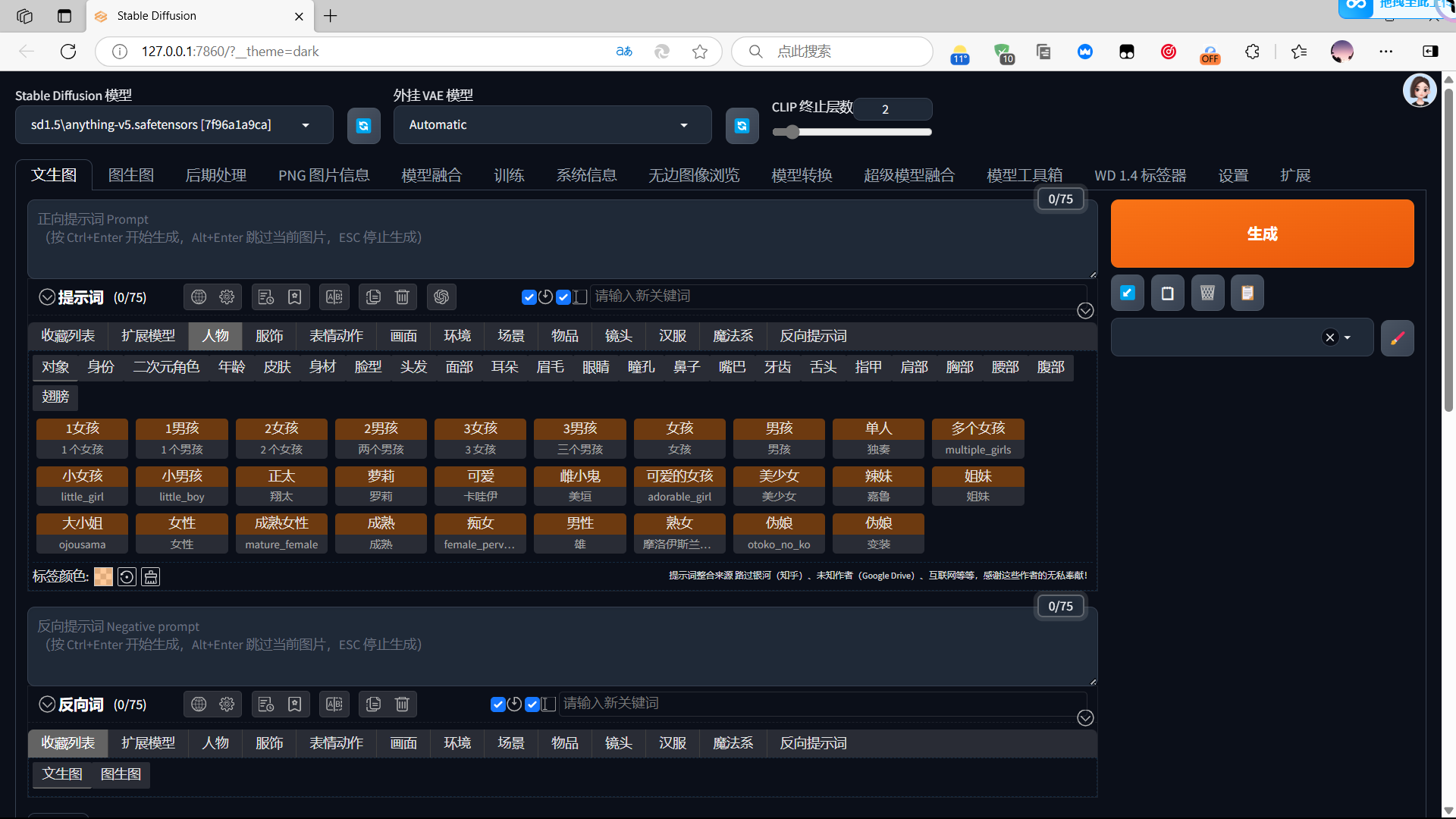Open the external VAE Automatic dropdown

pyautogui.click(x=552, y=125)
